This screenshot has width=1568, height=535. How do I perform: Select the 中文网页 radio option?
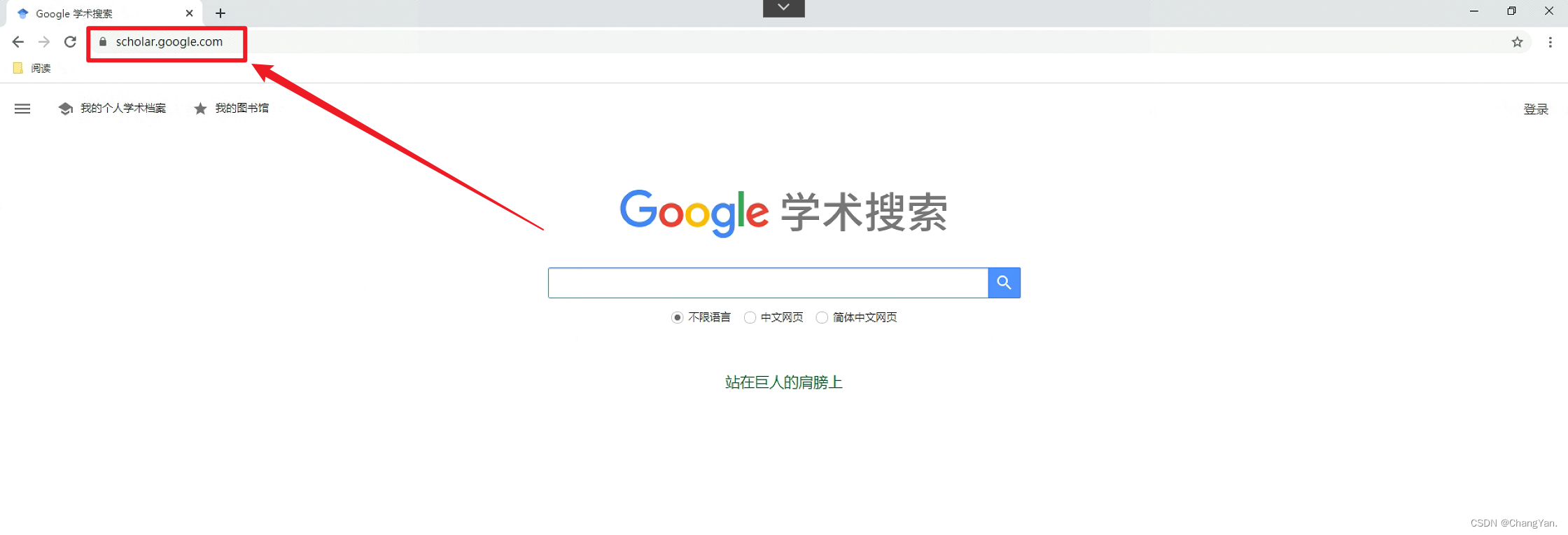coord(750,318)
